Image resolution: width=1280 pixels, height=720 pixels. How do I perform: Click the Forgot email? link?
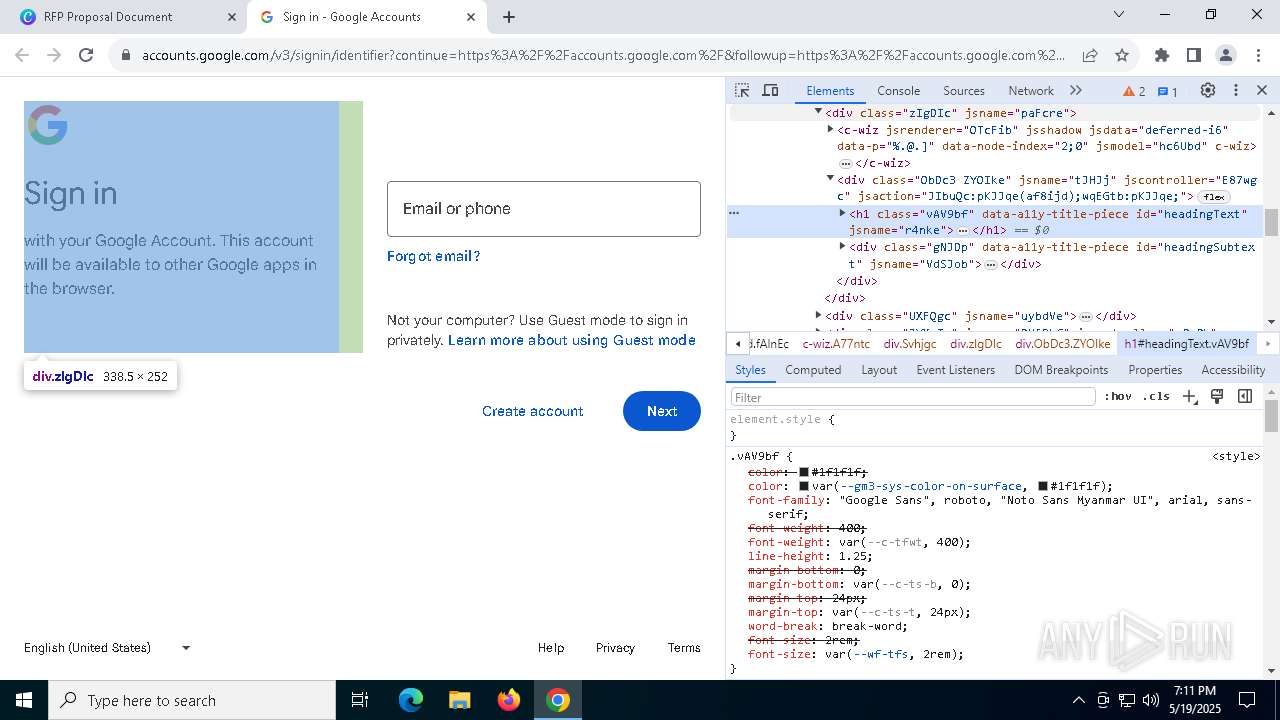[x=433, y=256]
